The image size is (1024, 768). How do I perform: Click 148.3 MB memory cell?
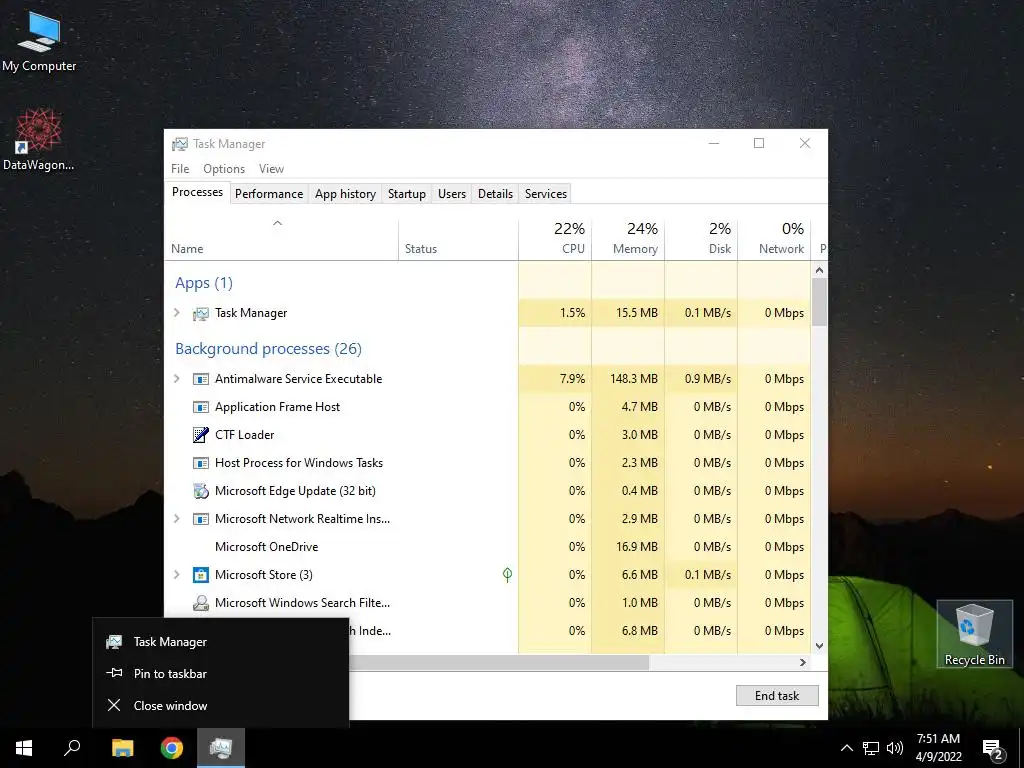[628, 379]
